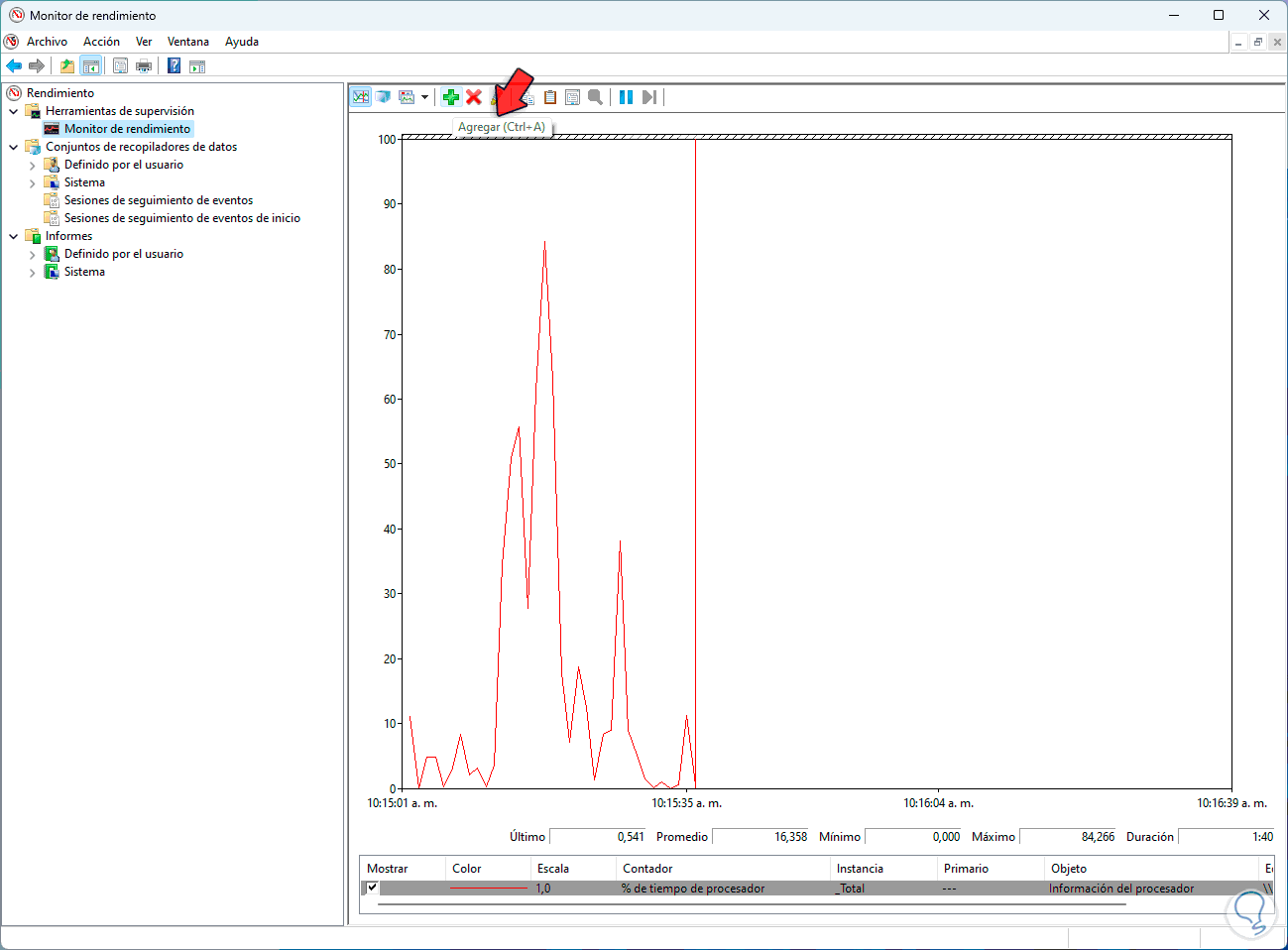Click the zoom magnifier icon
The width and height of the screenshot is (1288, 950).
pyautogui.click(x=595, y=97)
